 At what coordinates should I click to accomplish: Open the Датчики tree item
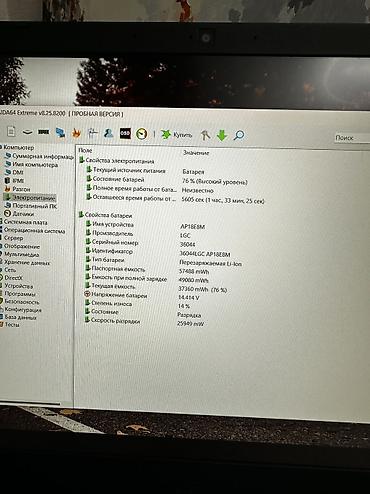tap(19, 214)
